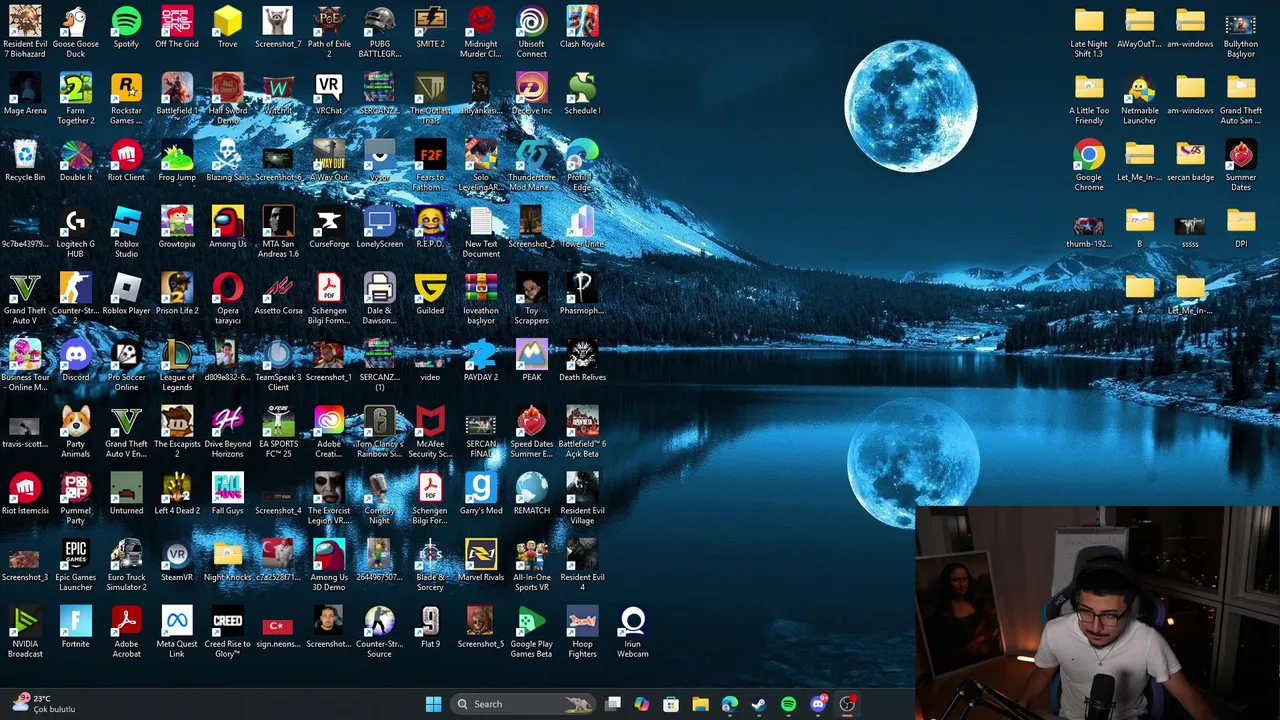
Task: Select the R.E.P.O. game icon
Action: pyautogui.click(x=430, y=228)
